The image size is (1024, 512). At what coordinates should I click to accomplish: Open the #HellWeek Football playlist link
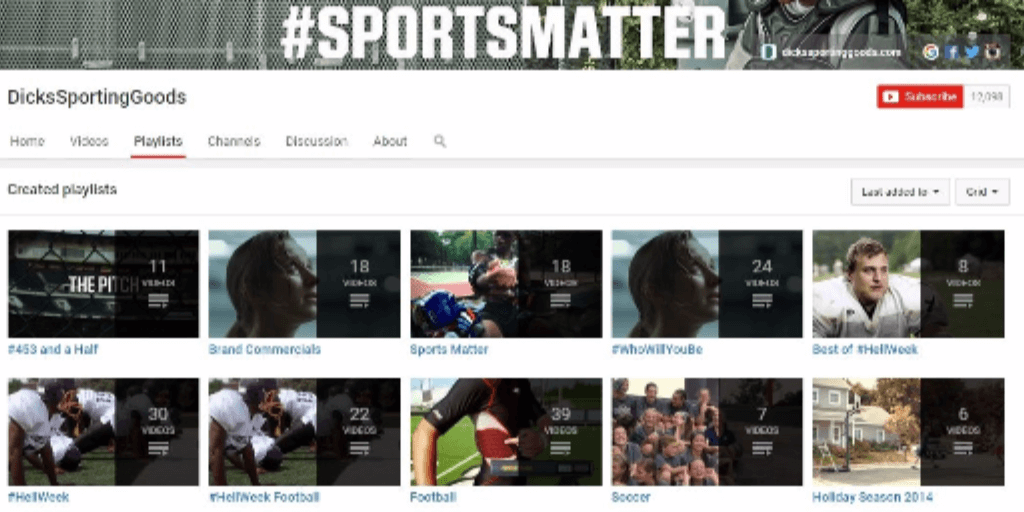click(x=264, y=497)
